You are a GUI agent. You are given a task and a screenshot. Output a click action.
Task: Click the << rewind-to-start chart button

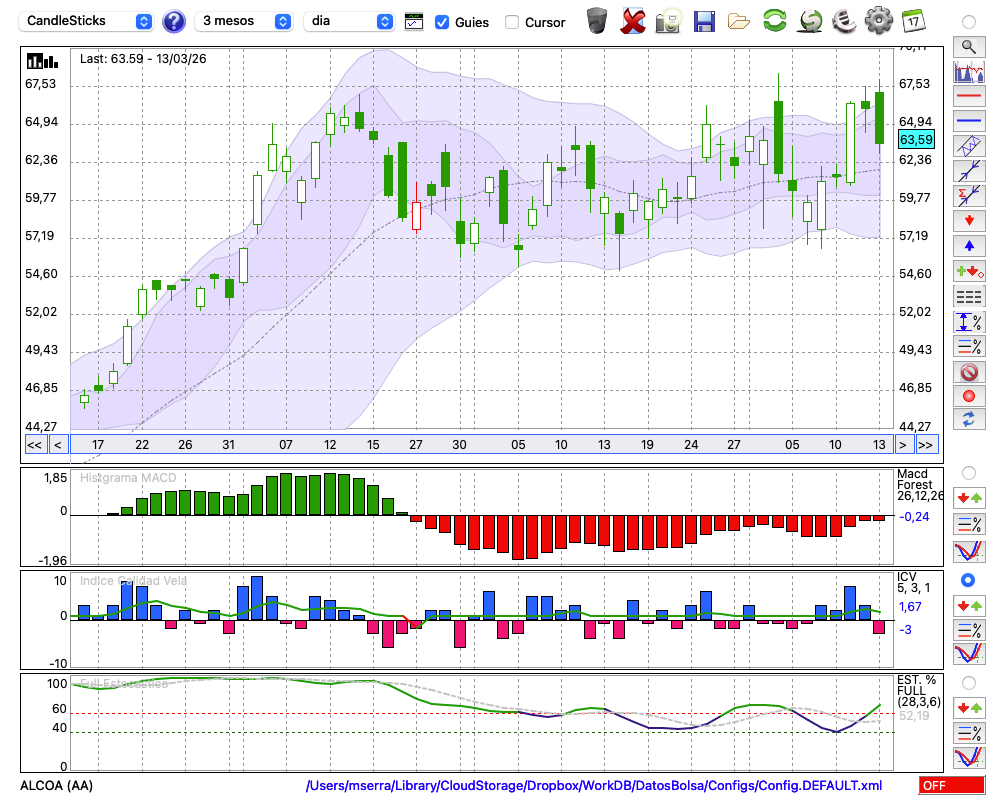(34, 444)
